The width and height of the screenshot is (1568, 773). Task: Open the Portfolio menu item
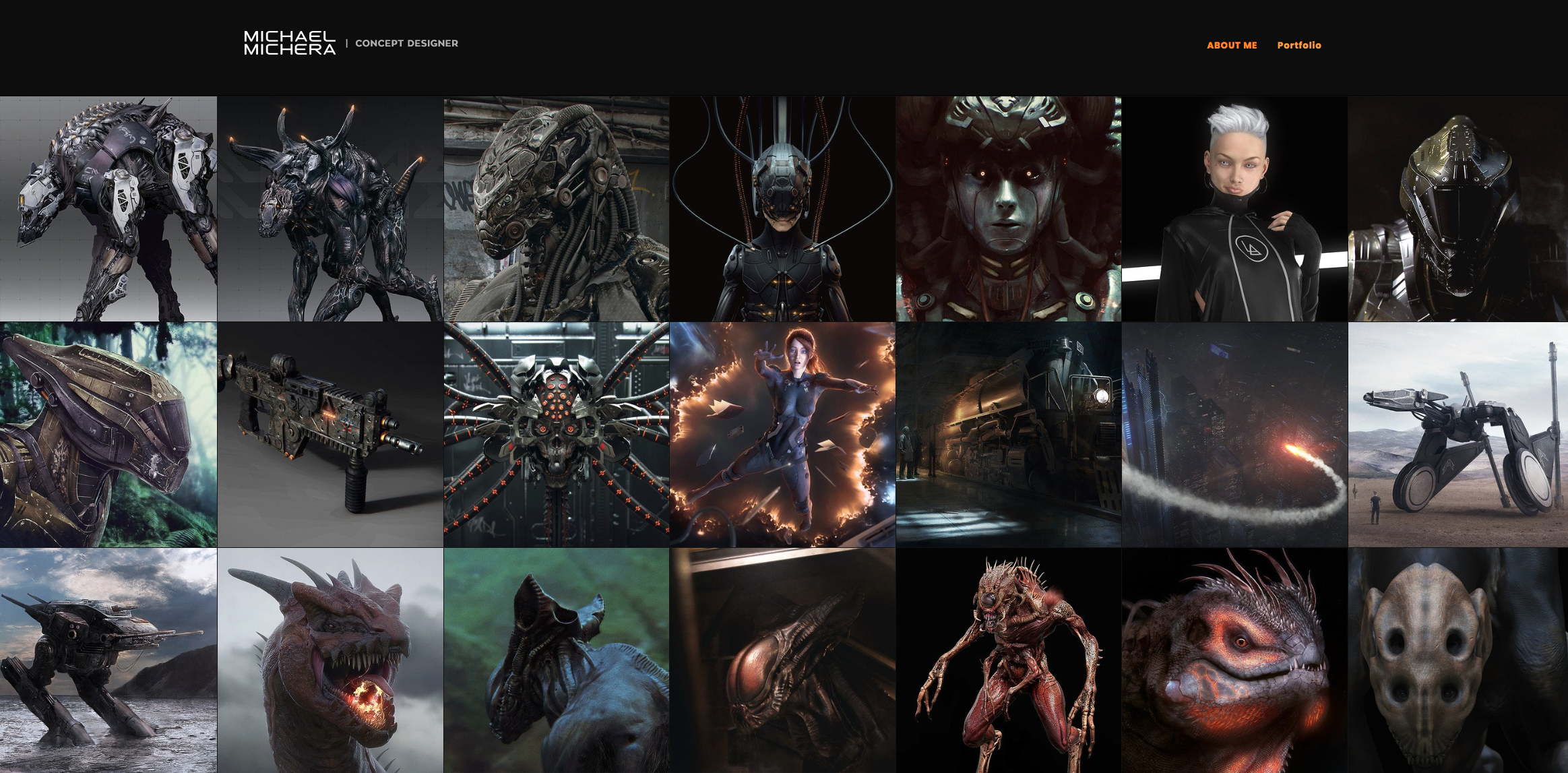(1299, 45)
